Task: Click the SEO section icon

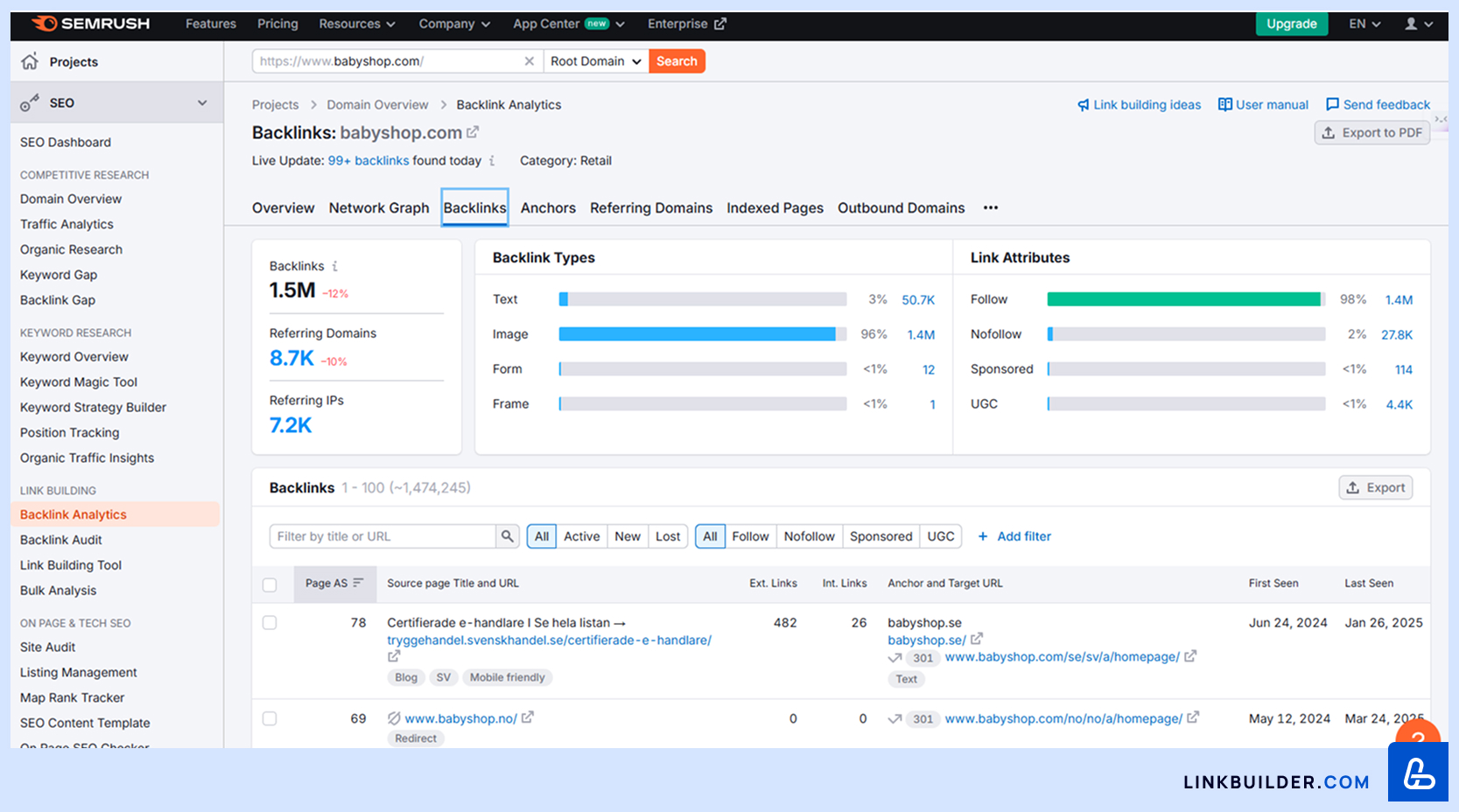Action: coord(30,102)
